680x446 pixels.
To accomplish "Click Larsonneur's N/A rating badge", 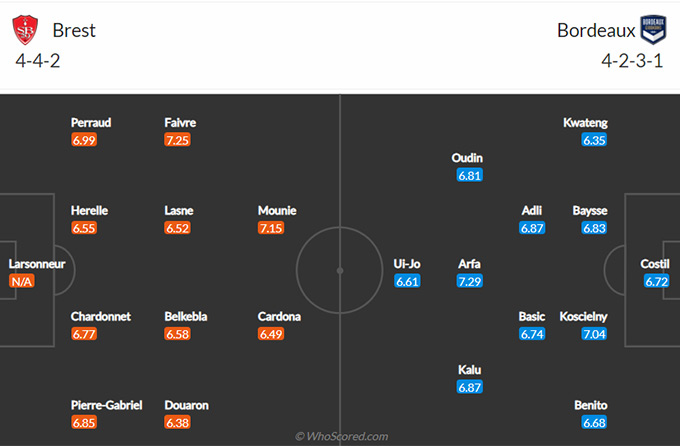I will point(22,282).
